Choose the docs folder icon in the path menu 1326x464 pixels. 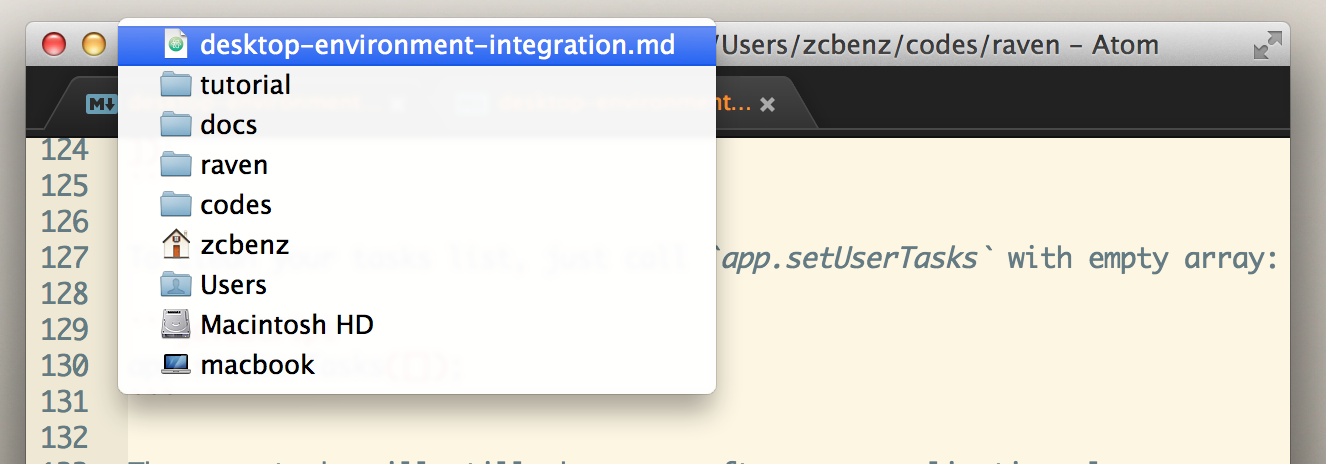click(176, 125)
